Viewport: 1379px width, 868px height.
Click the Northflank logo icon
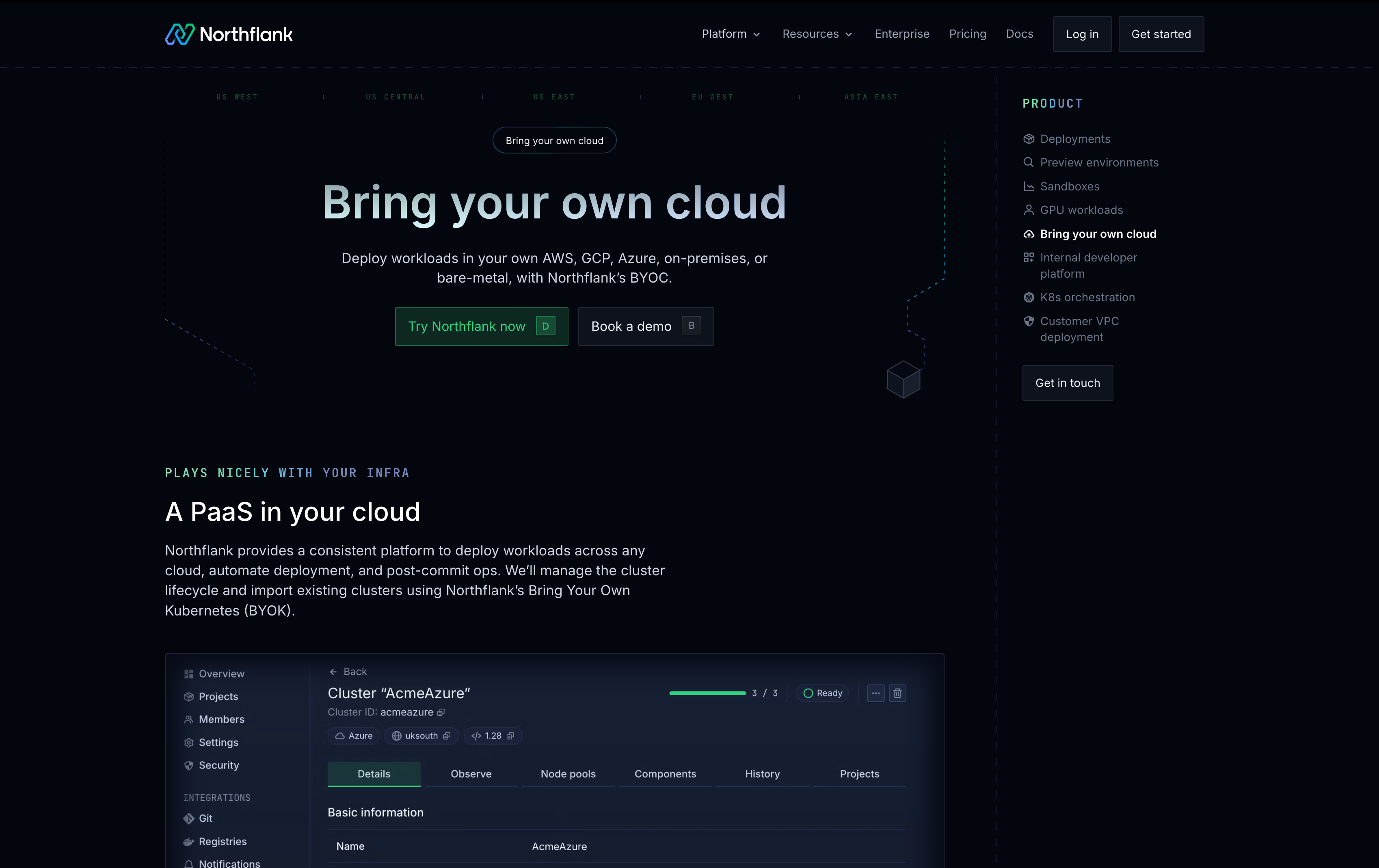(180, 35)
